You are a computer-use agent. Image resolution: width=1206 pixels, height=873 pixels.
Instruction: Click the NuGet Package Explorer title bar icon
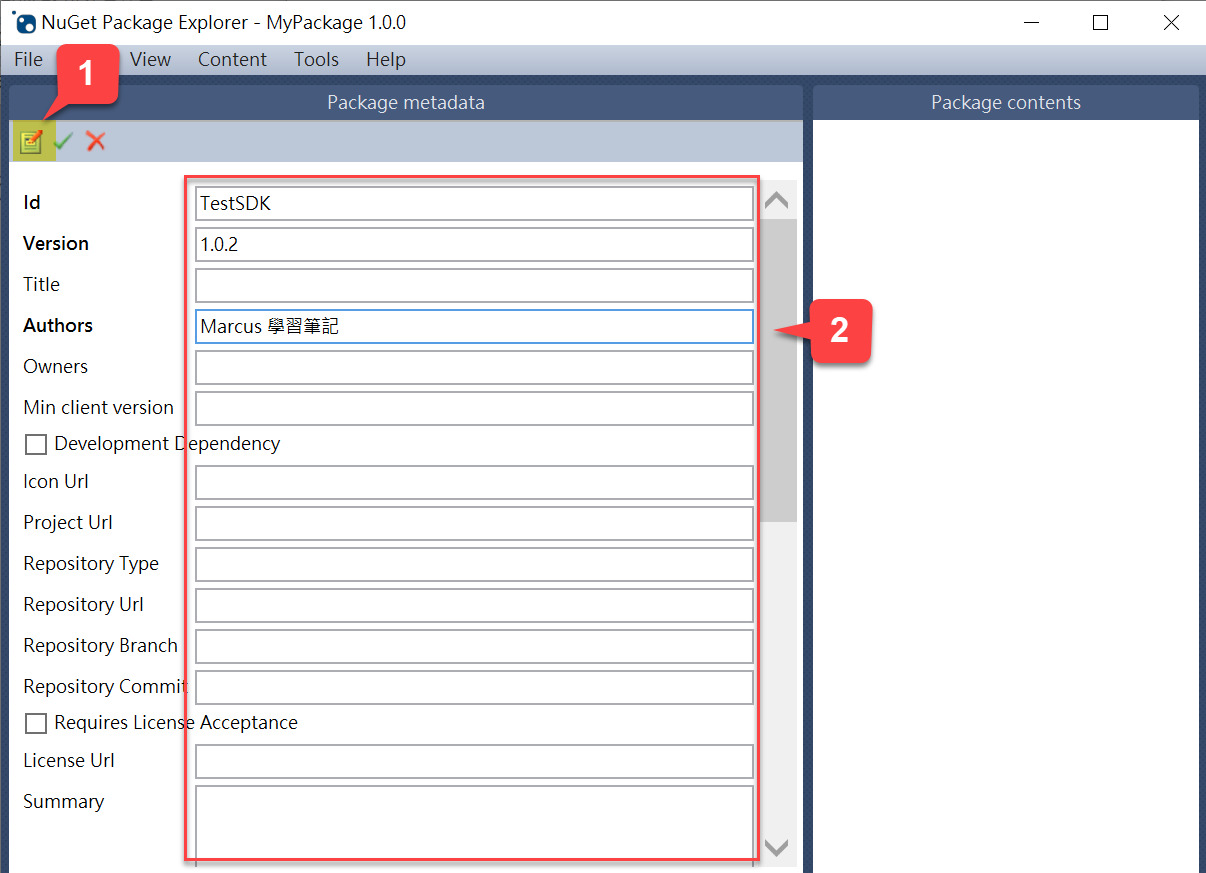coord(24,21)
